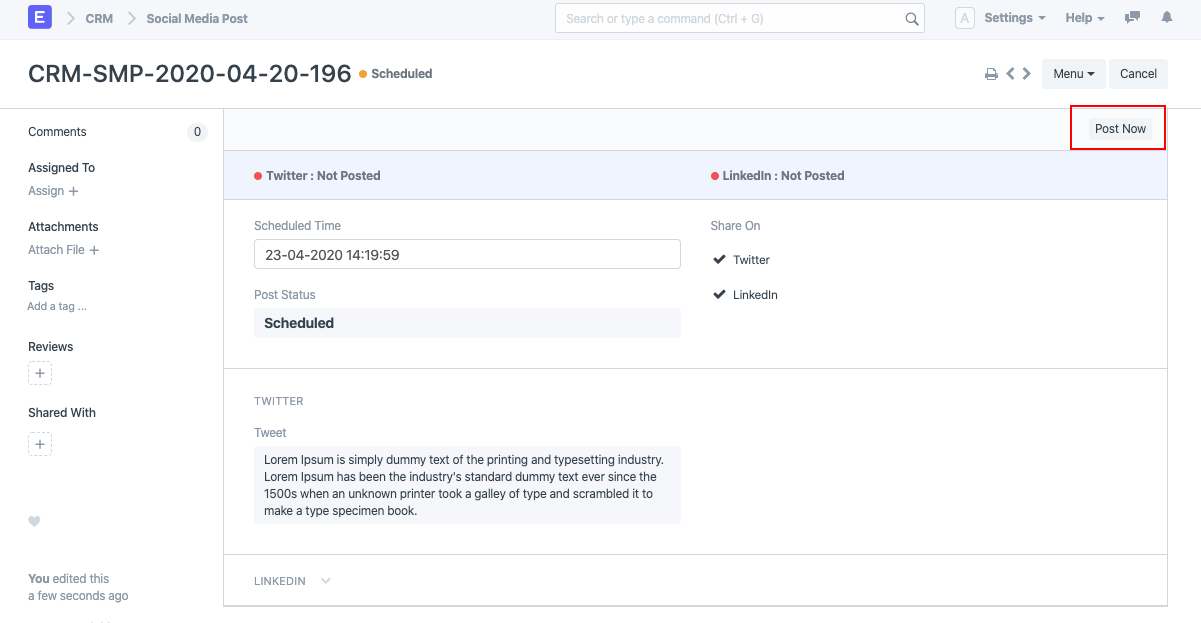1201x623 pixels.
Task: Click the print icon
Action: [991, 74]
